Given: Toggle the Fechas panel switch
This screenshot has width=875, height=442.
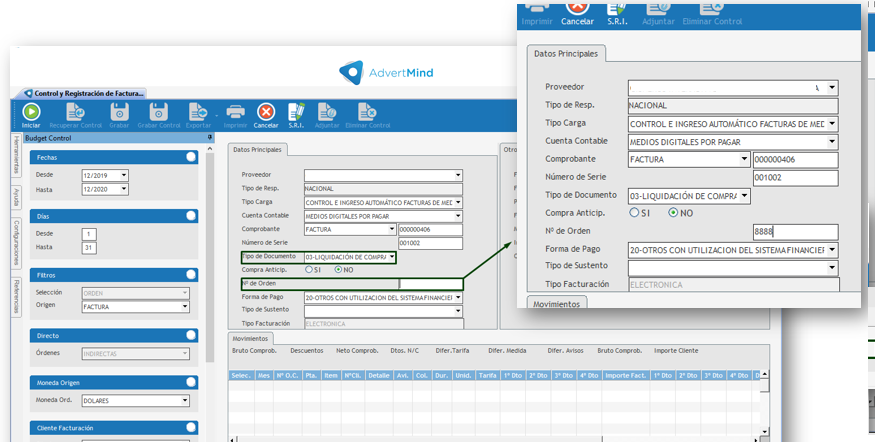Looking at the screenshot, I should coord(190,157).
